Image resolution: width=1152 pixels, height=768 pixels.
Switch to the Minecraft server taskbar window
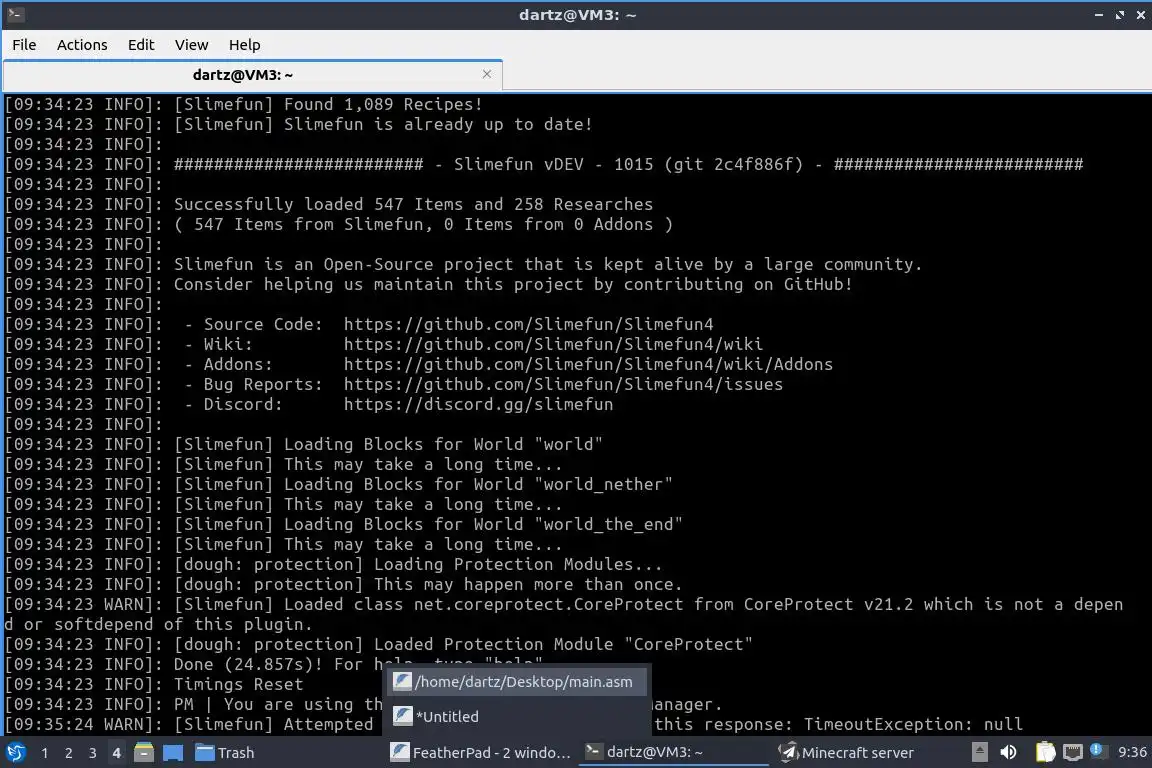click(x=846, y=753)
